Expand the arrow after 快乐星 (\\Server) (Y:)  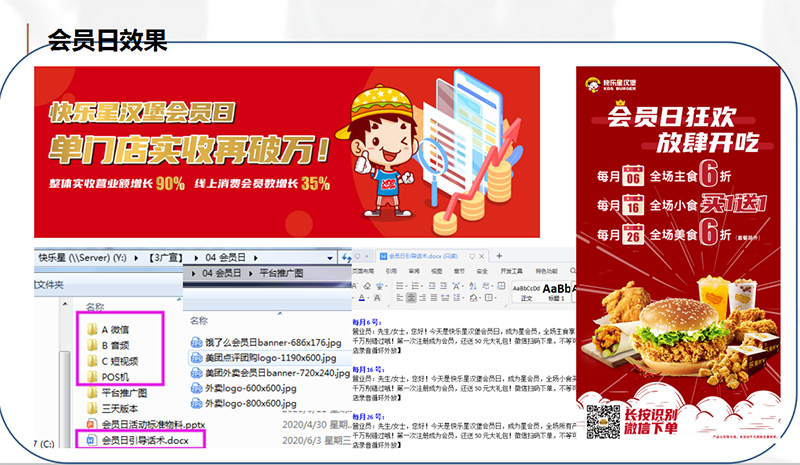136,258
